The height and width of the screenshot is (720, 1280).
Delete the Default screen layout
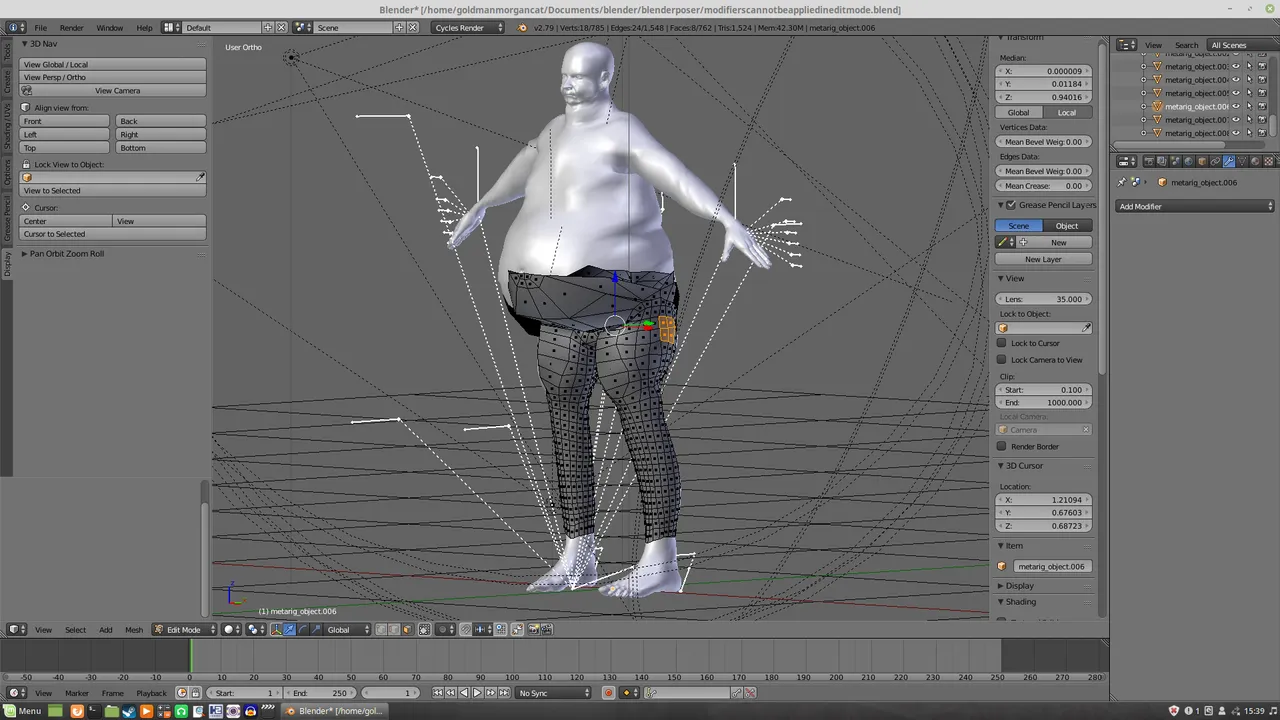pyautogui.click(x=281, y=27)
